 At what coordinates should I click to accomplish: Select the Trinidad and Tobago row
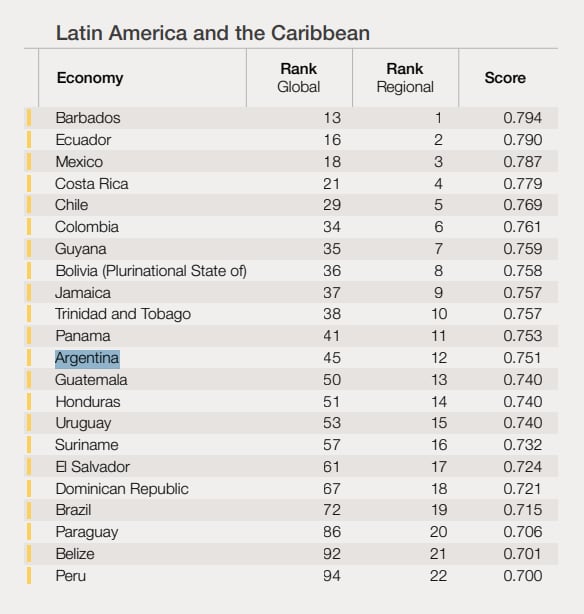(x=291, y=314)
